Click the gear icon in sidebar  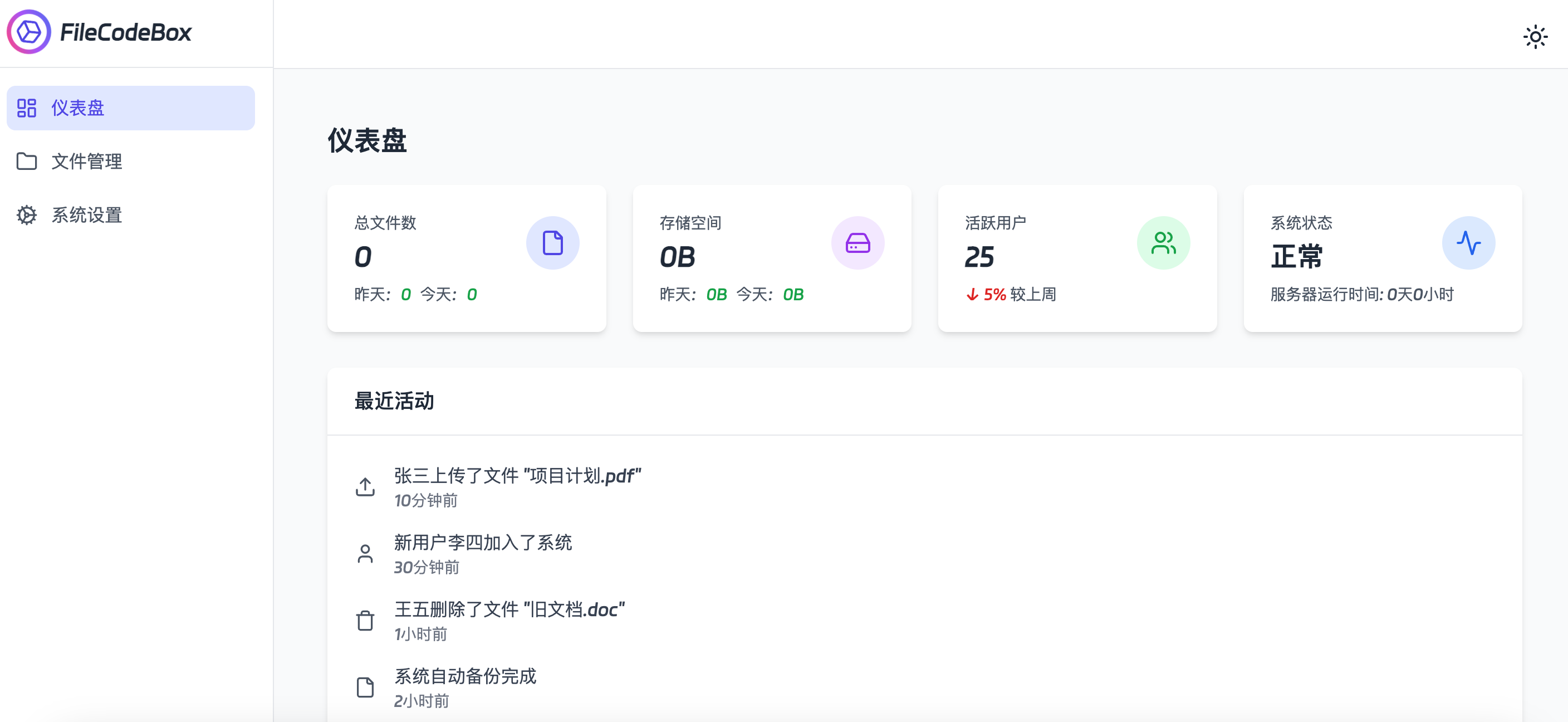[27, 215]
